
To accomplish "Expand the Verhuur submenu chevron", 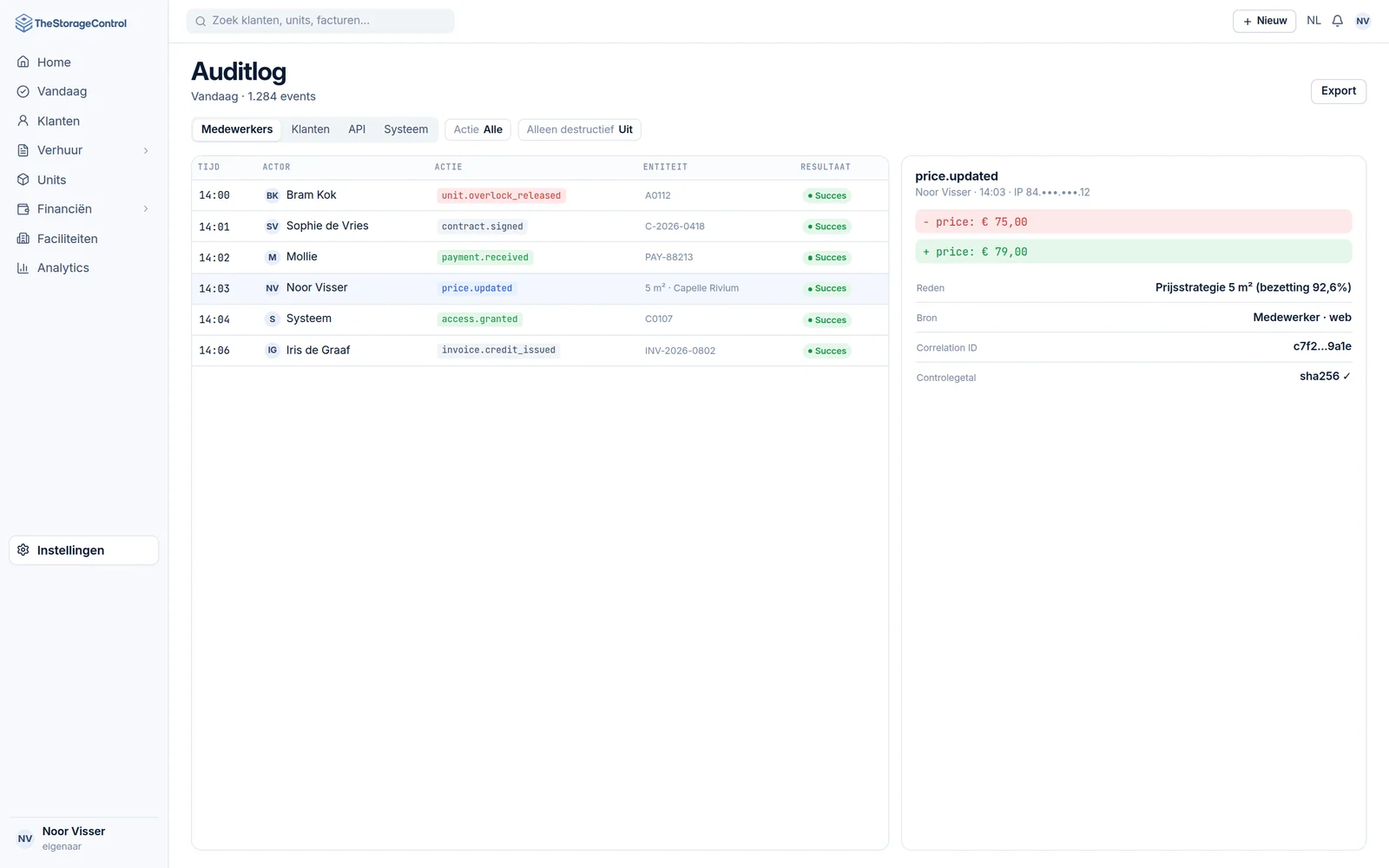I will point(146,150).
